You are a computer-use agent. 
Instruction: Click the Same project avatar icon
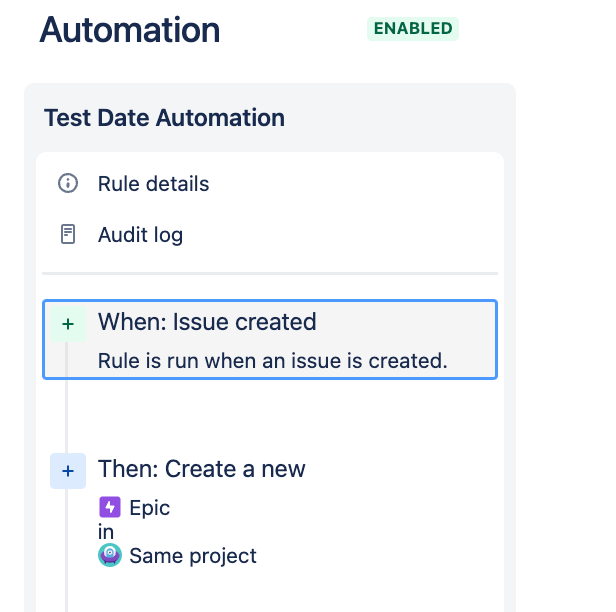tap(109, 556)
